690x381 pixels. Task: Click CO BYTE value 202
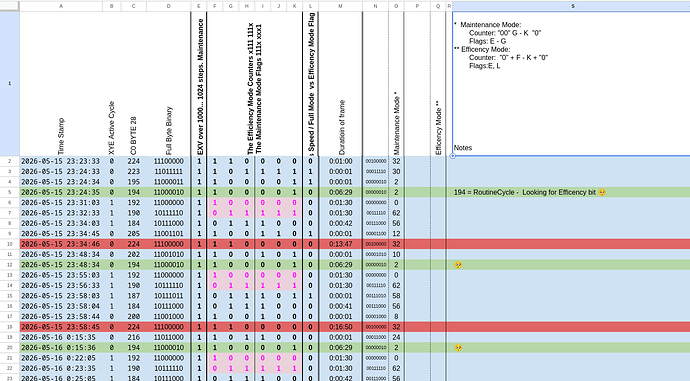[x=133, y=254]
